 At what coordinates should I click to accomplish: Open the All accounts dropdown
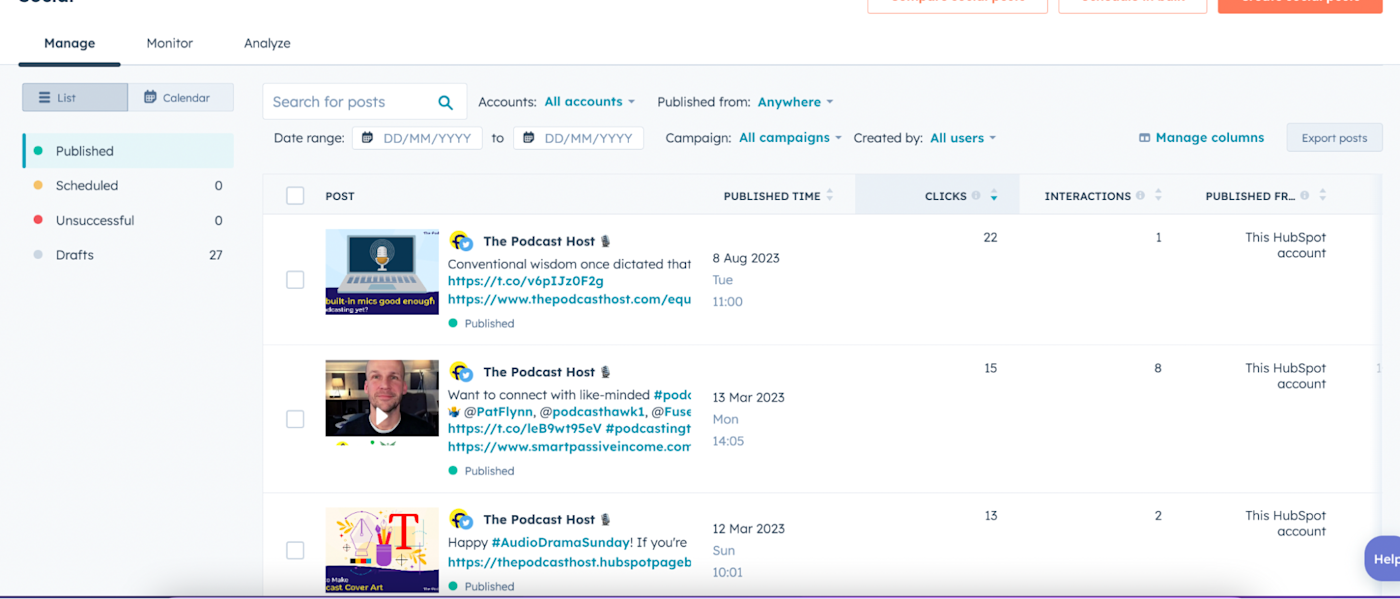(590, 102)
